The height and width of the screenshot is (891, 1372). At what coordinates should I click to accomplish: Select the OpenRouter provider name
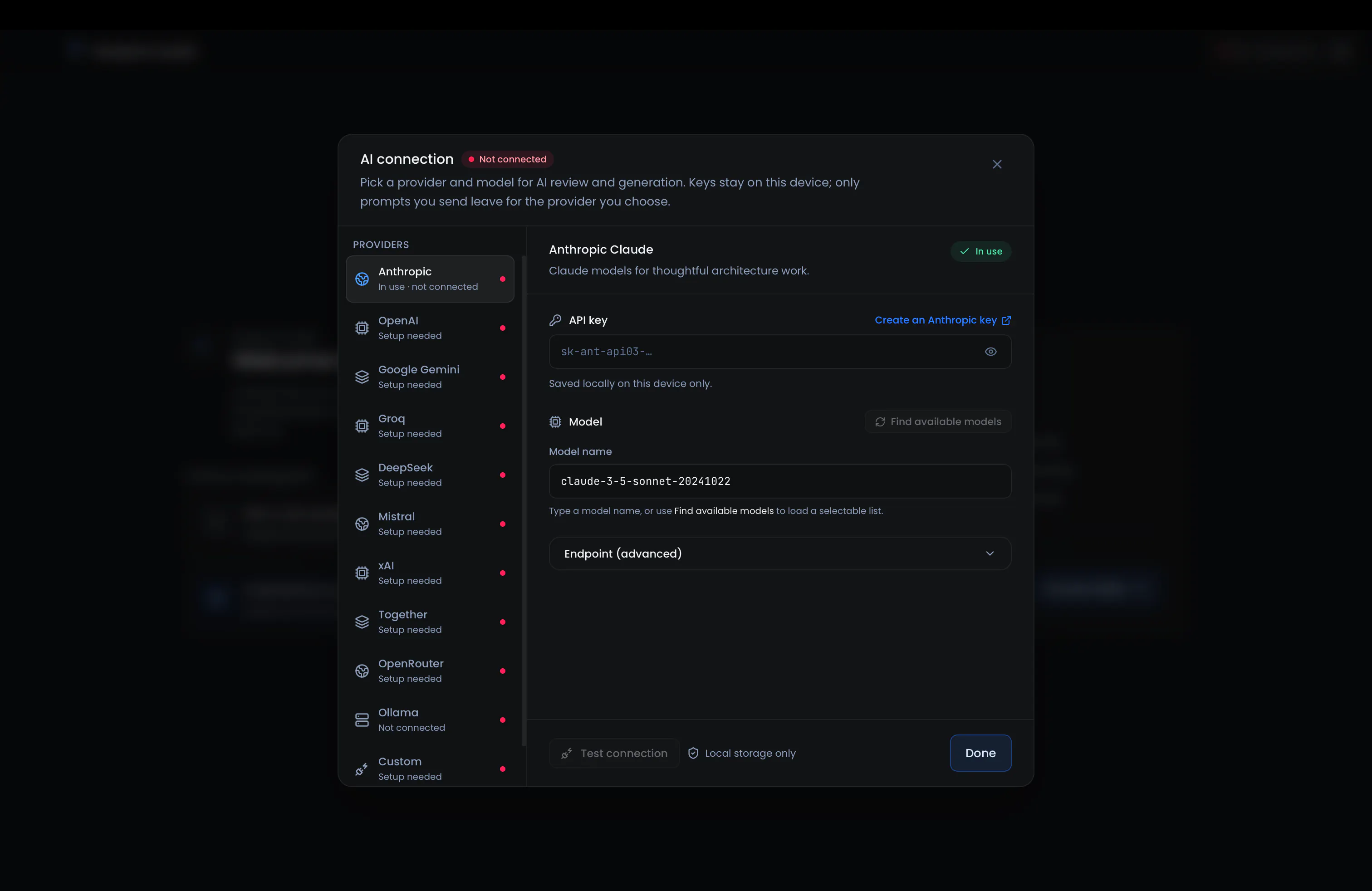[x=411, y=664]
